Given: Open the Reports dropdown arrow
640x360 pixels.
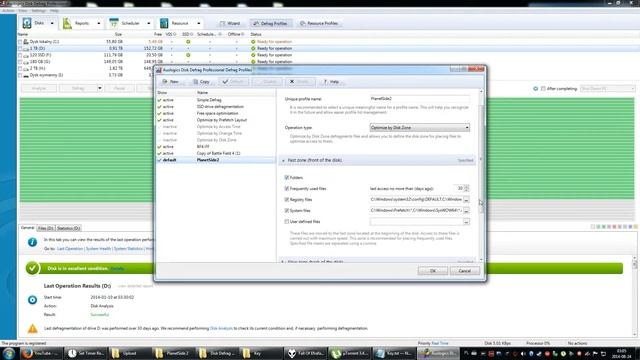Looking at the screenshot, I should click(x=98, y=23).
